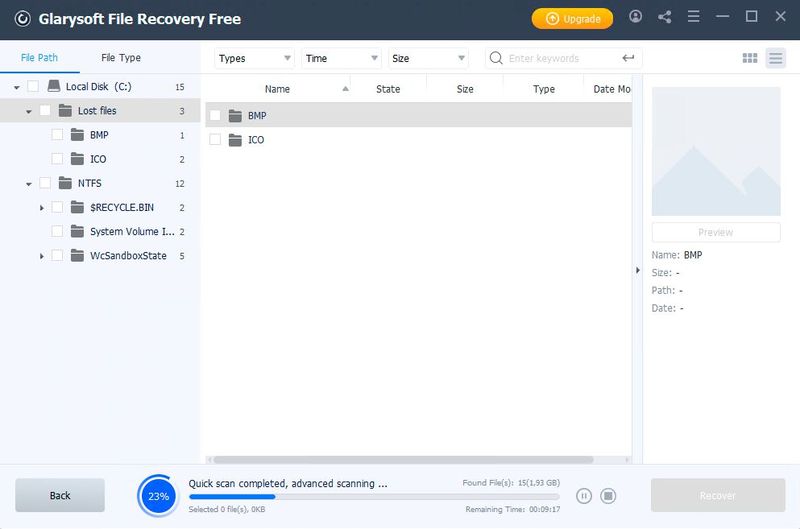Collapse the Local Disk (C:) node
800x529 pixels.
[17, 87]
